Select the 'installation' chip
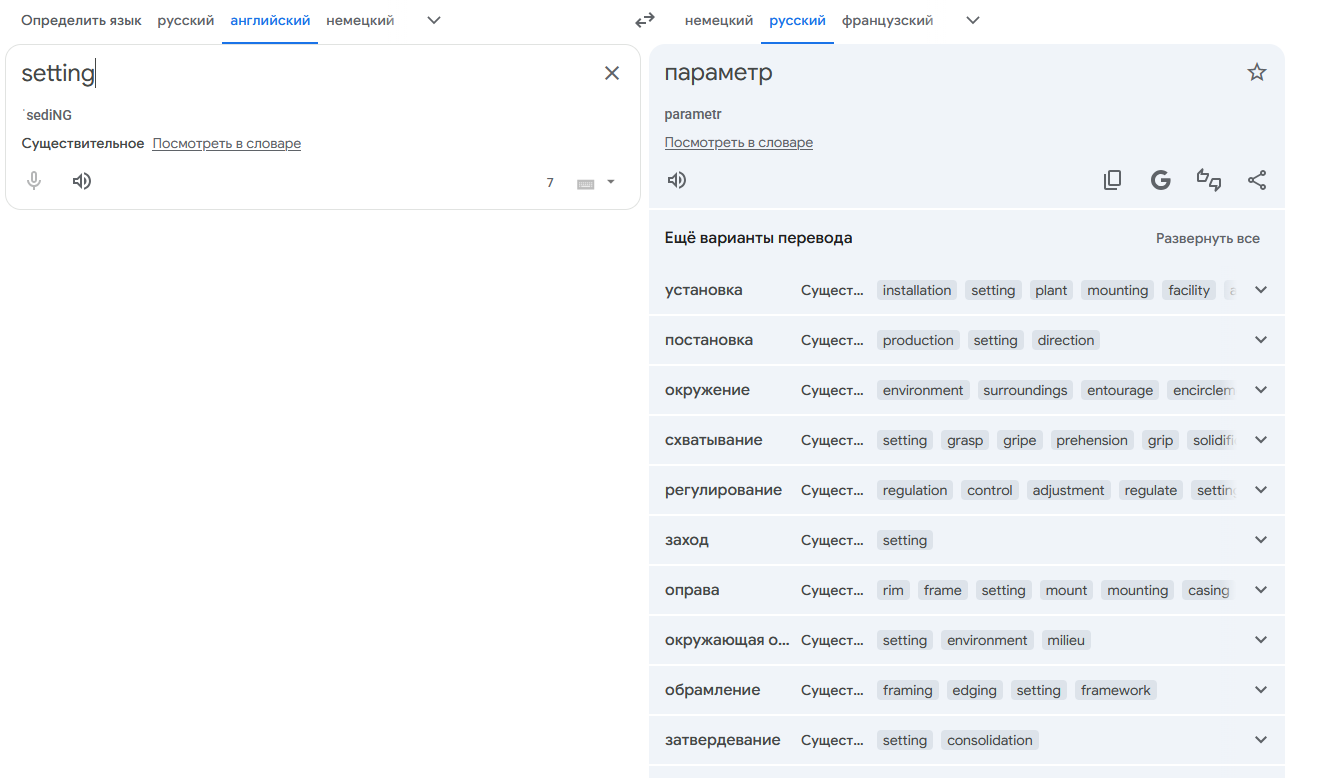1317x778 pixels. (917, 290)
